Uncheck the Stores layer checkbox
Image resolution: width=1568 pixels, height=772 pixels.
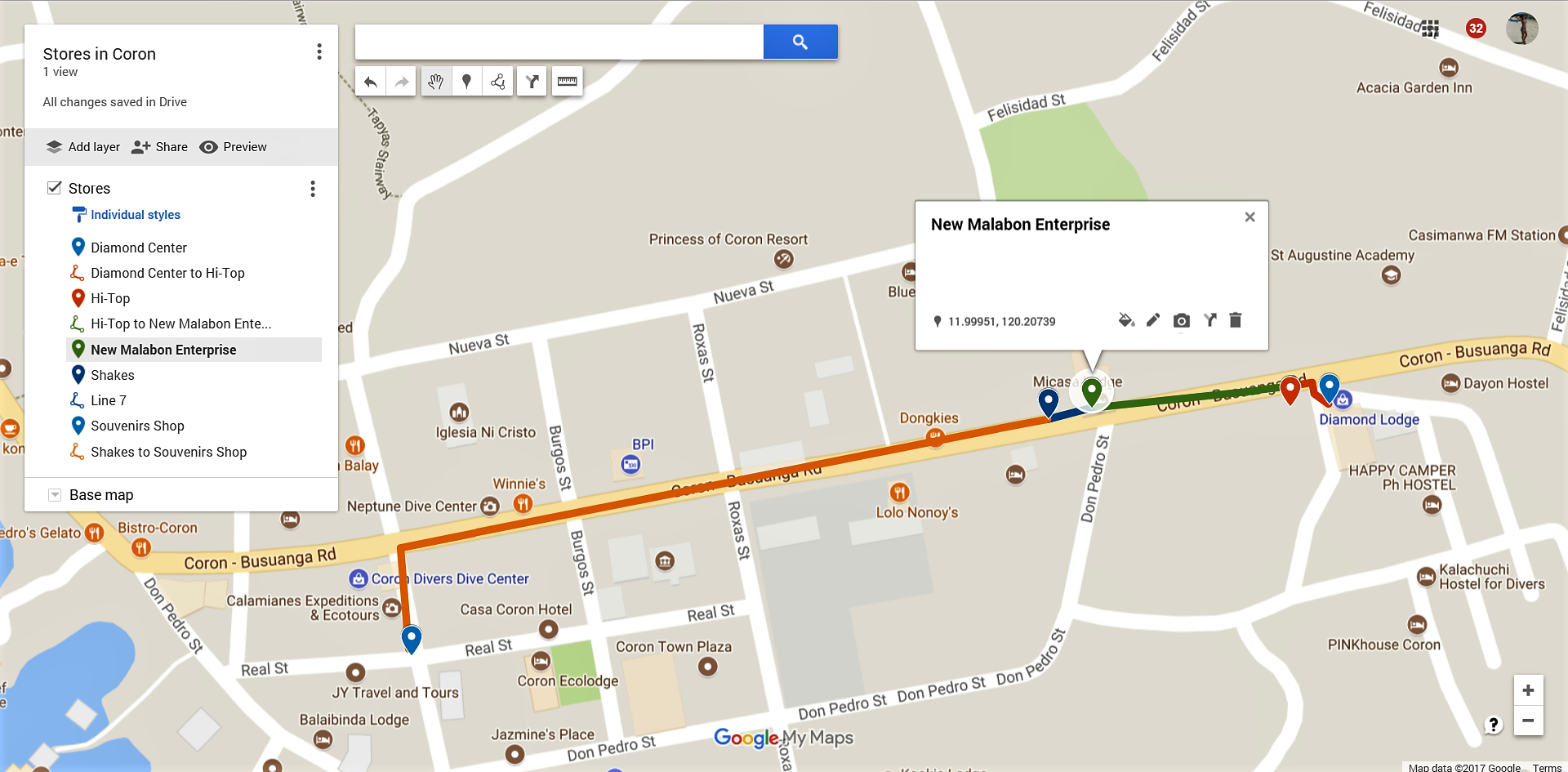pos(55,188)
